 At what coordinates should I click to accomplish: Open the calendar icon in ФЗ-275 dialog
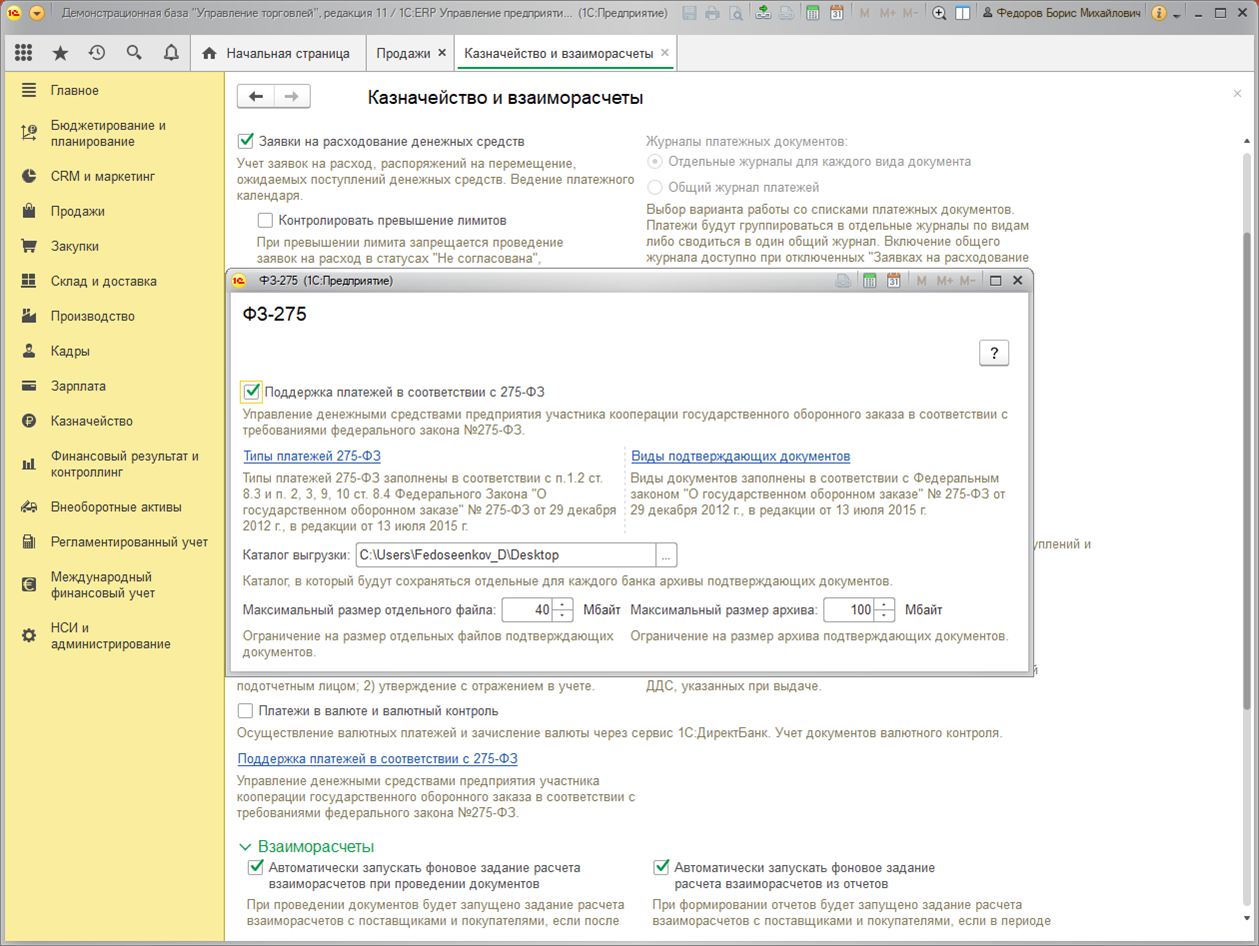click(x=894, y=281)
